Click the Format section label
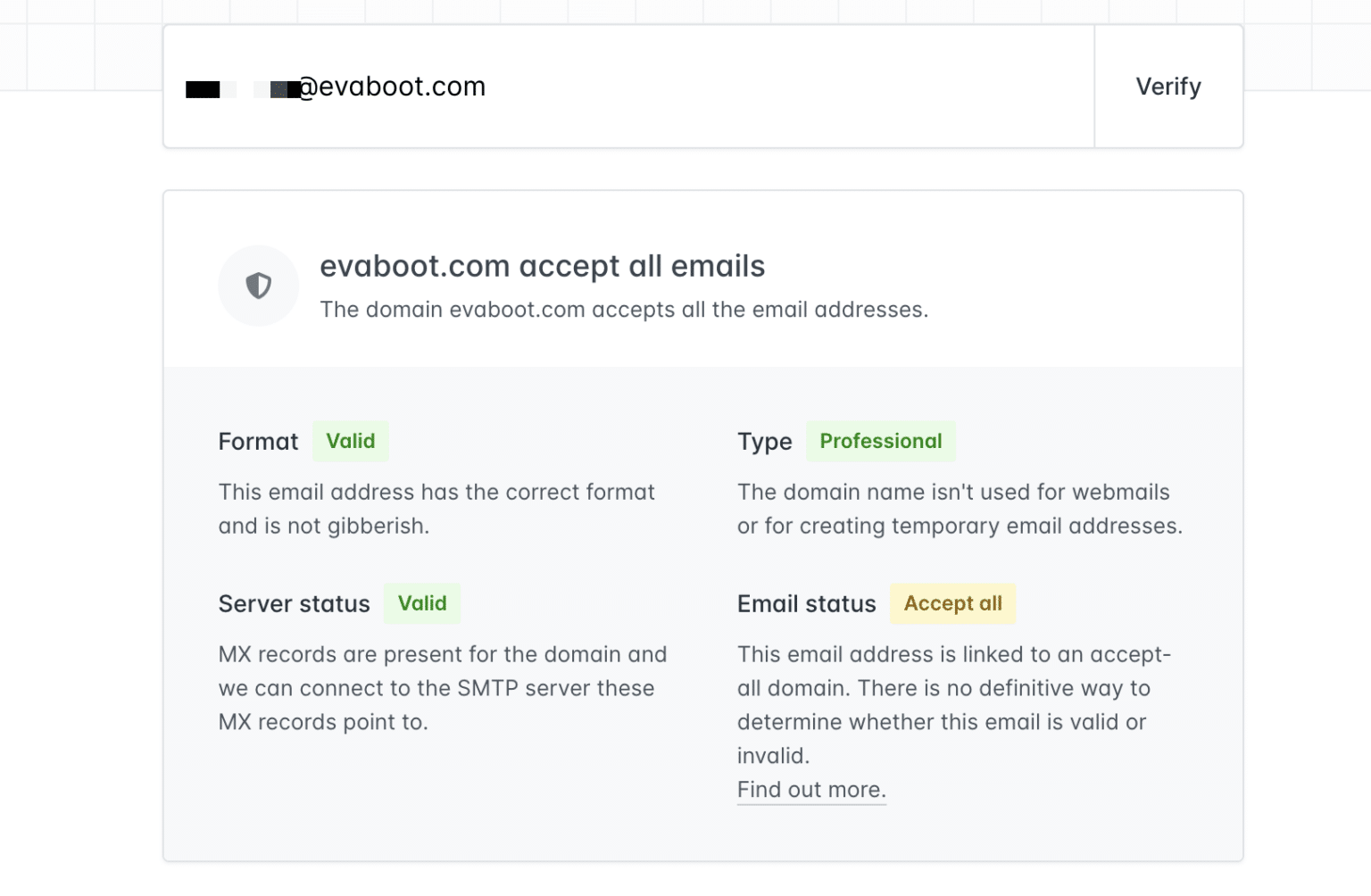The height and width of the screenshot is (896, 1371). [x=258, y=441]
